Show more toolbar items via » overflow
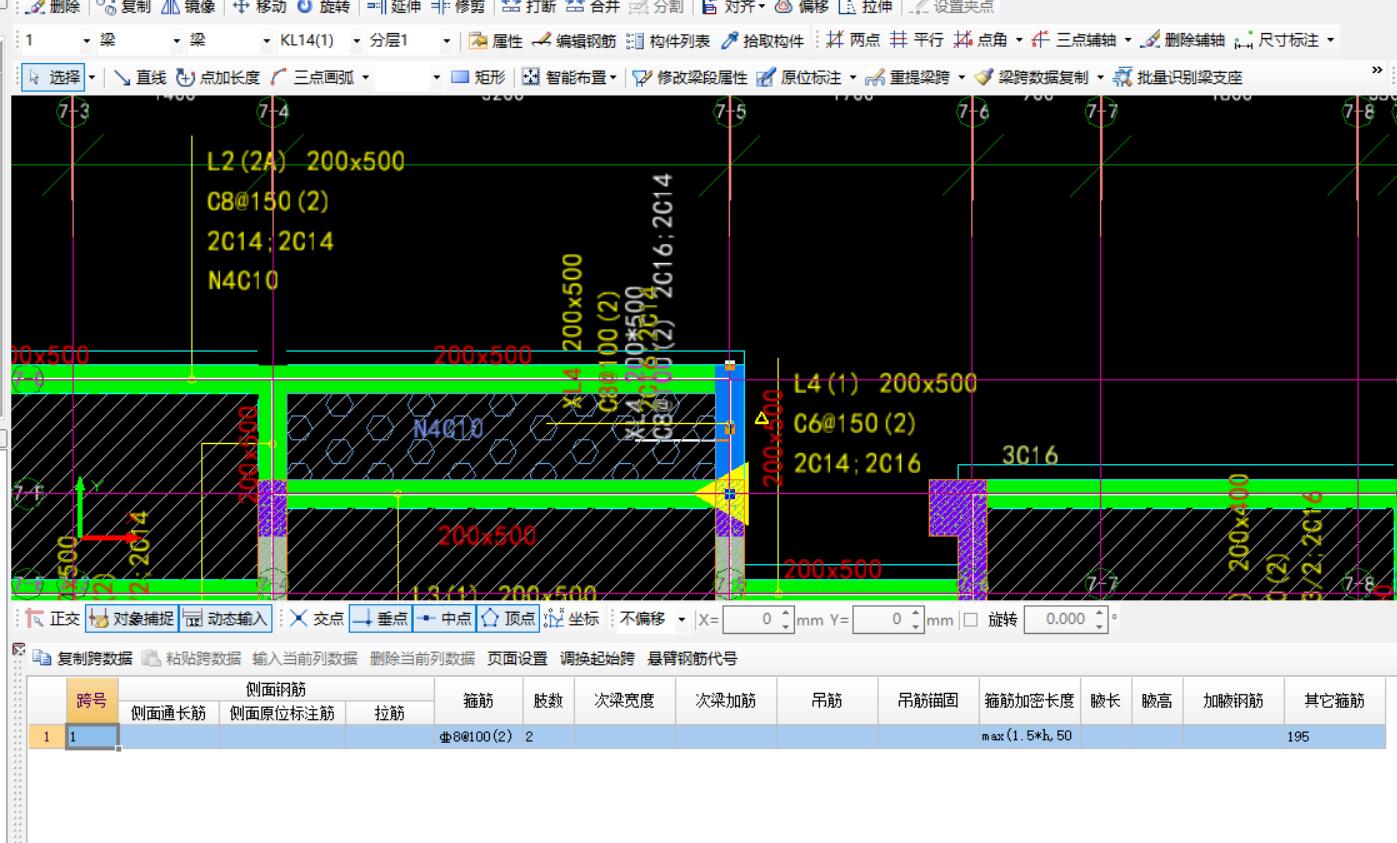Screen dimensions: 1397x843 point(1379,70)
